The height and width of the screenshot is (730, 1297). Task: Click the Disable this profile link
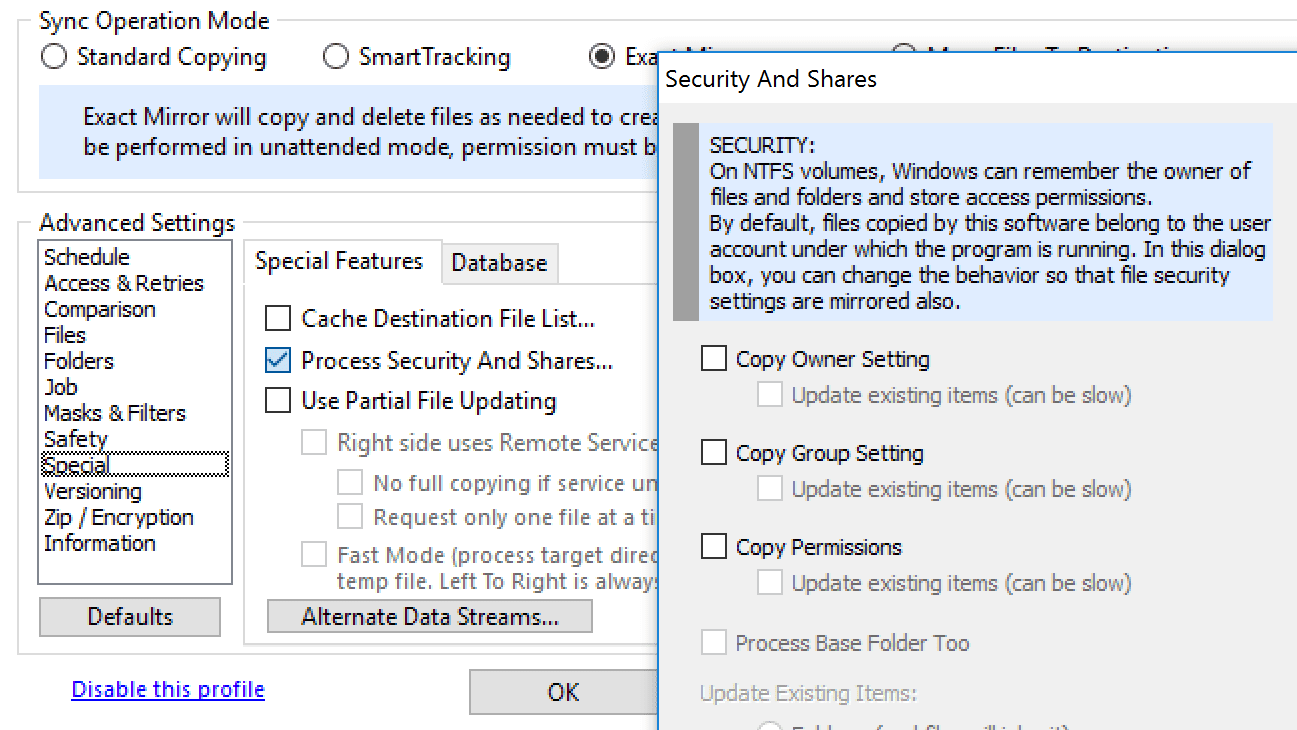(167, 688)
